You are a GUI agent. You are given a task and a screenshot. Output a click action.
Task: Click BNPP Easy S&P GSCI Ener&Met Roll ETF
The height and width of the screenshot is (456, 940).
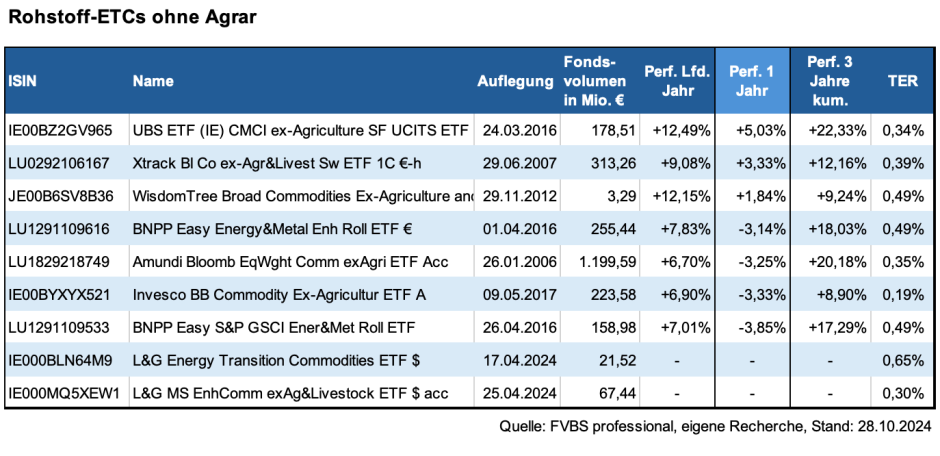pos(273,327)
